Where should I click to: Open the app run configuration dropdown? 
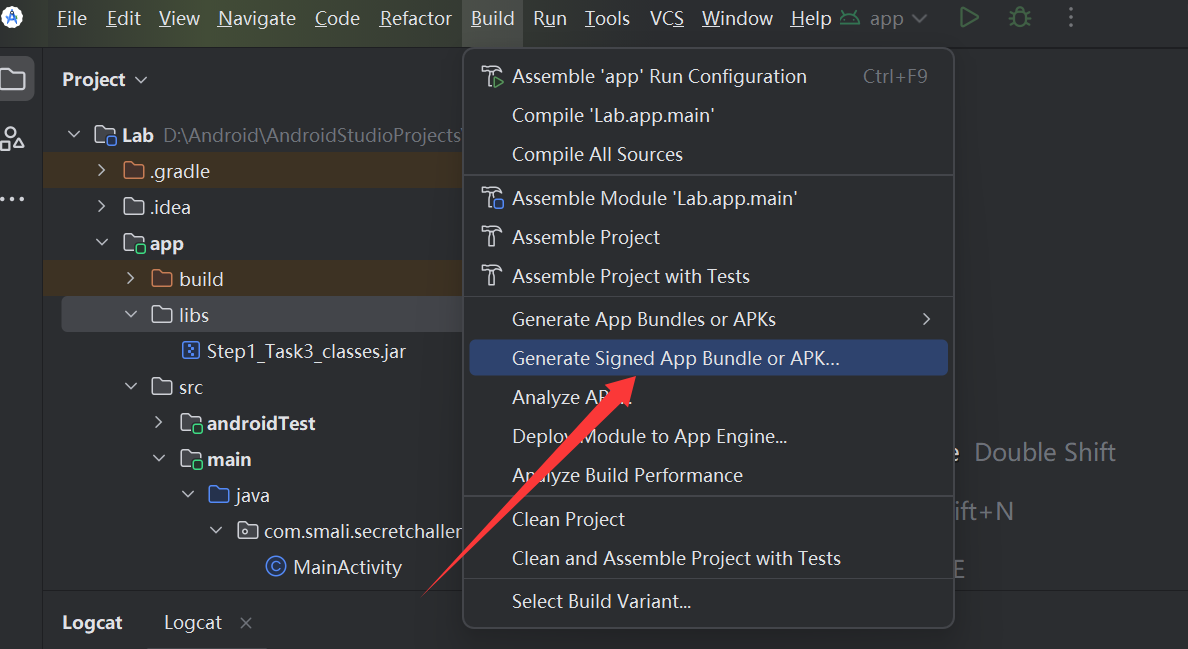click(x=885, y=19)
